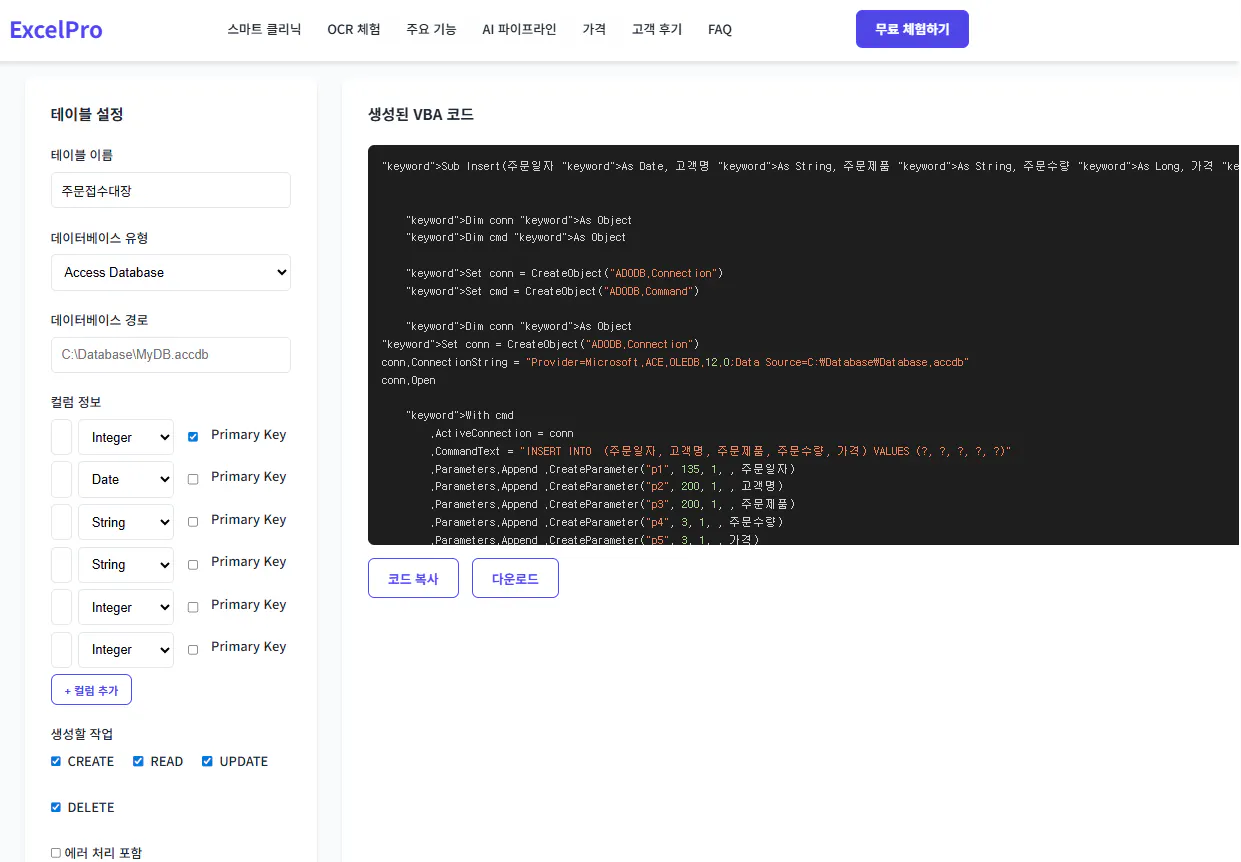Uncheck the READ operation checkbox
The width and height of the screenshot is (1241, 862).
point(138,761)
